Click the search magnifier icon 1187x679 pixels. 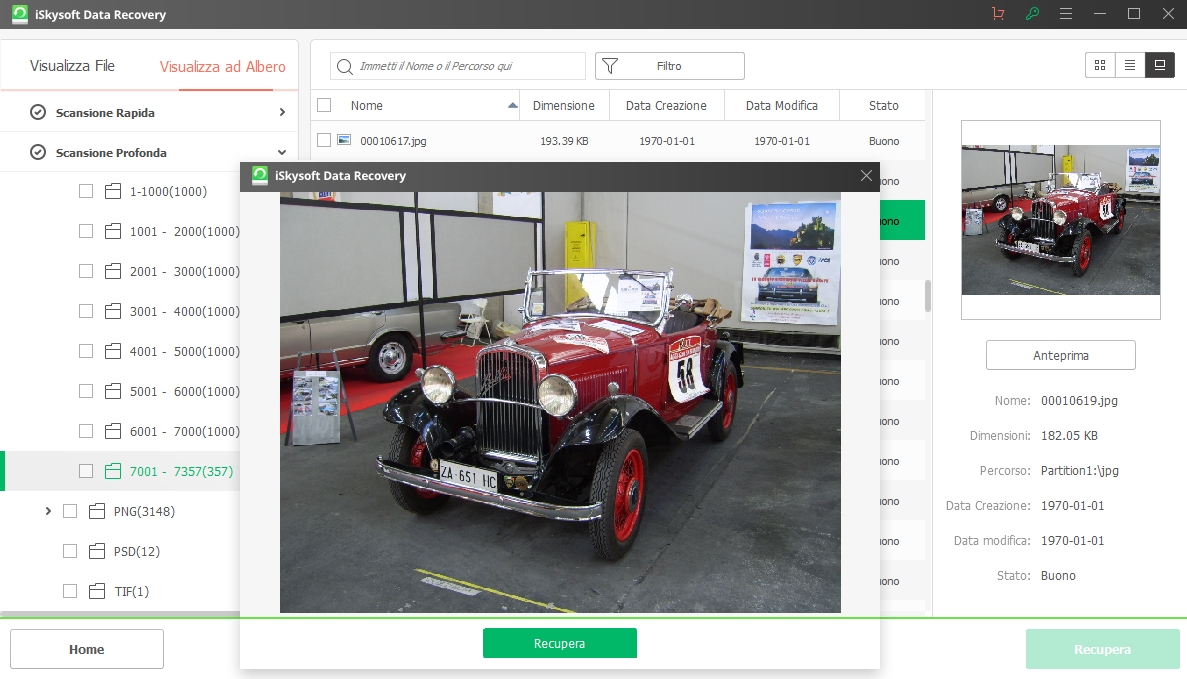tap(344, 67)
